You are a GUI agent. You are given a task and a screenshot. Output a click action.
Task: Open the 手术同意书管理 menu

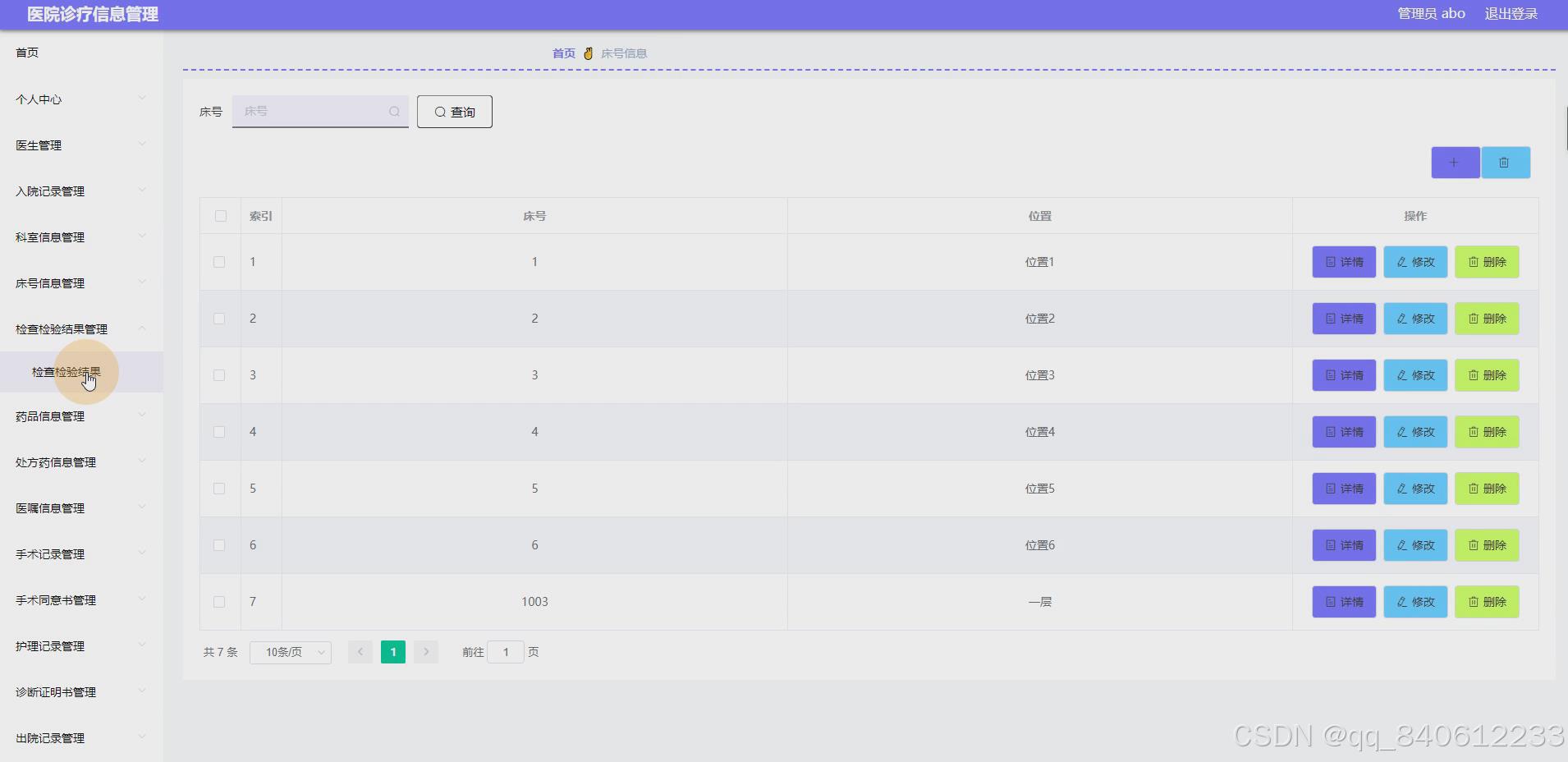click(81, 600)
